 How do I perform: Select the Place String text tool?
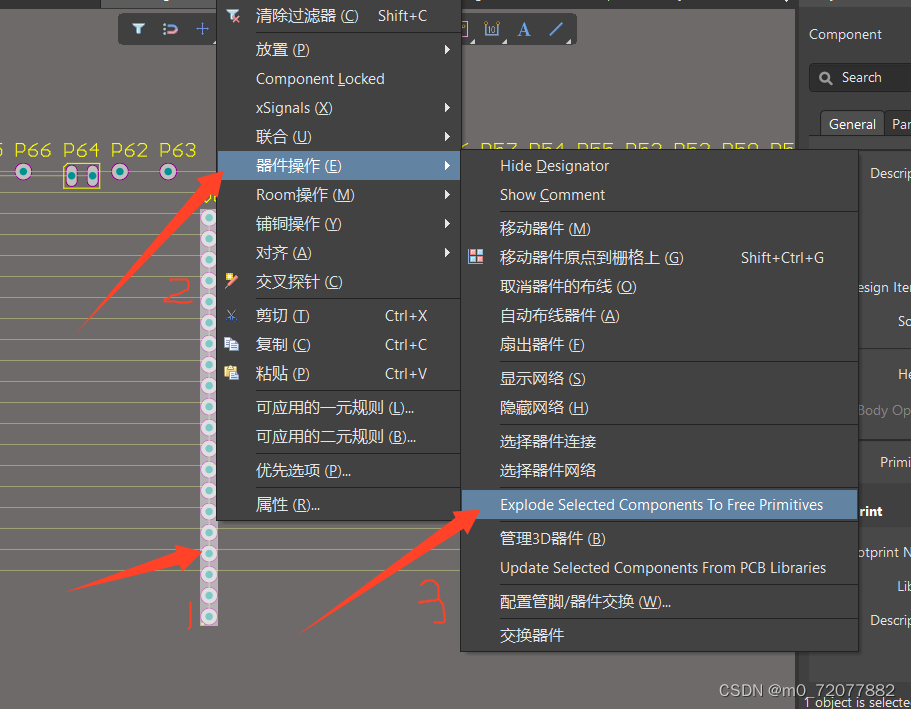[524, 29]
